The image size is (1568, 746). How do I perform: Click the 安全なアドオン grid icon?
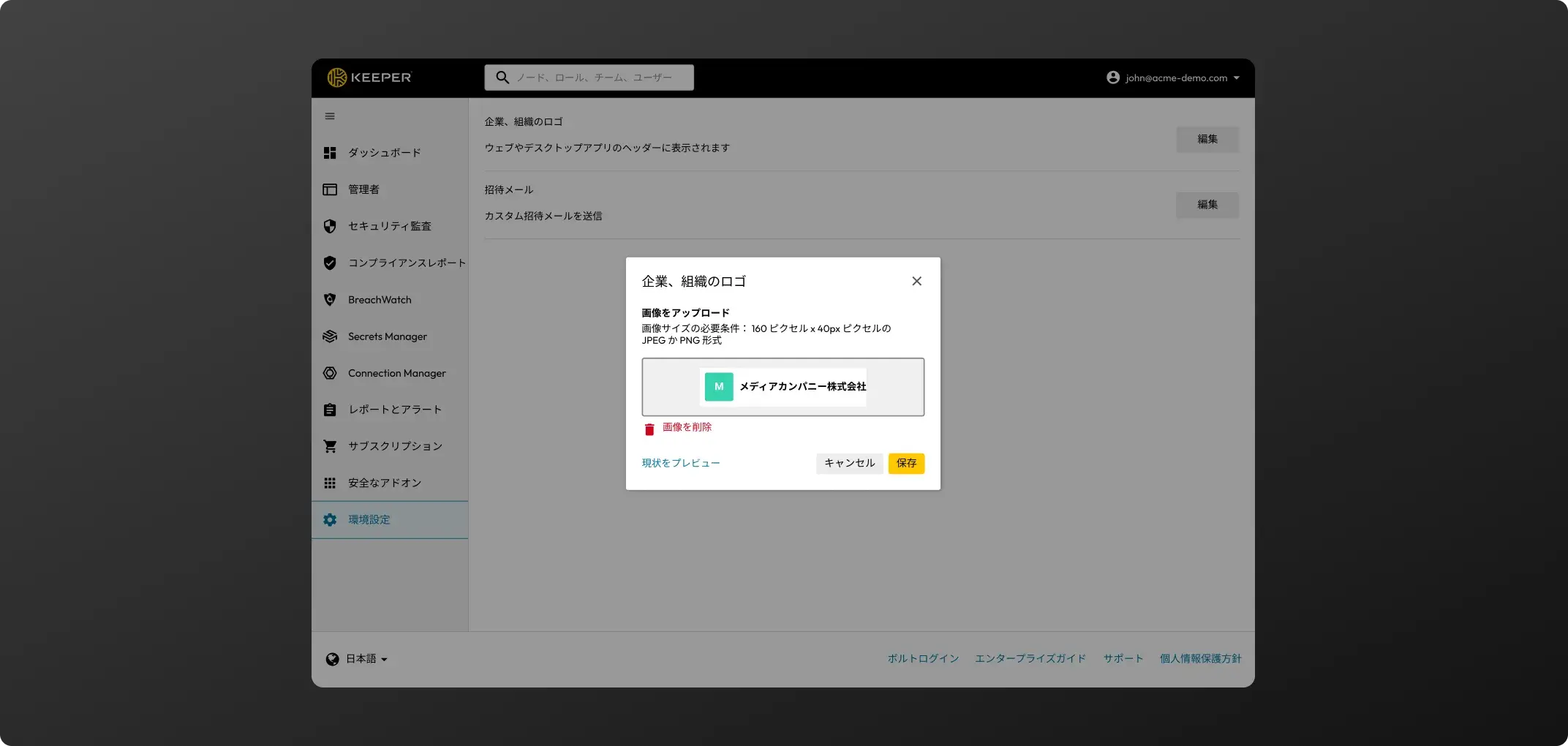[x=330, y=483]
